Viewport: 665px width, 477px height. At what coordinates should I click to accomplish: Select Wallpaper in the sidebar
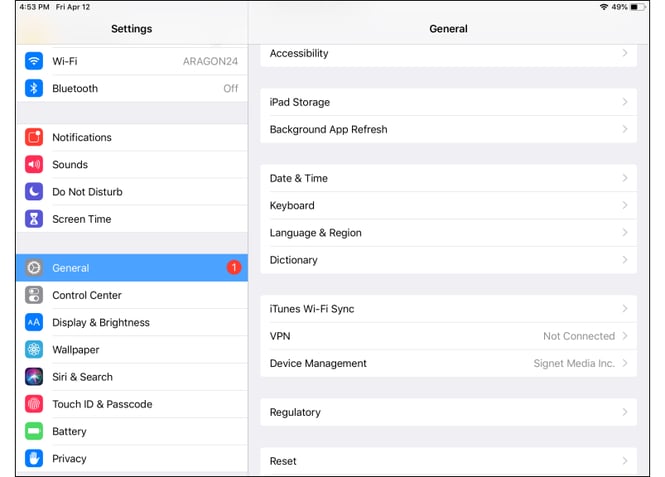pyautogui.click(x=76, y=350)
